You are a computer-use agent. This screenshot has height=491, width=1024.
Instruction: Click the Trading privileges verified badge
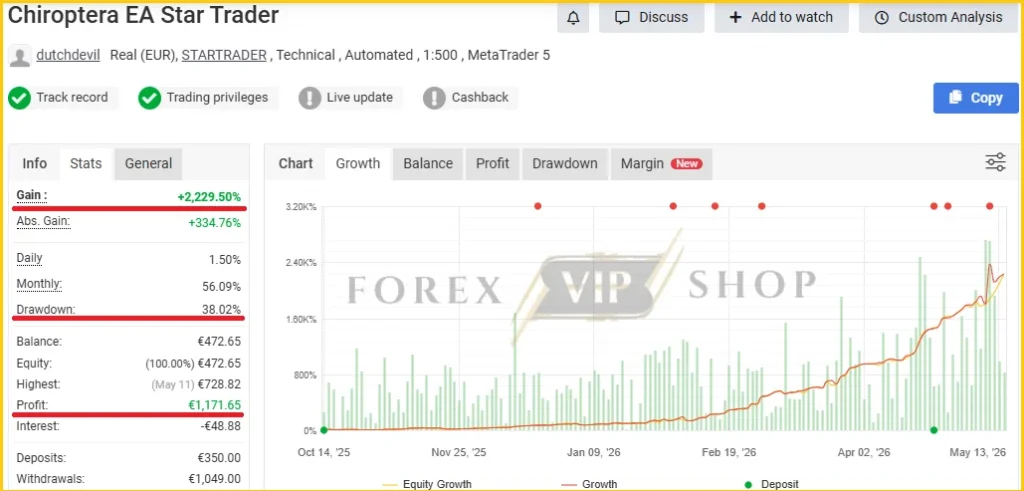[208, 98]
